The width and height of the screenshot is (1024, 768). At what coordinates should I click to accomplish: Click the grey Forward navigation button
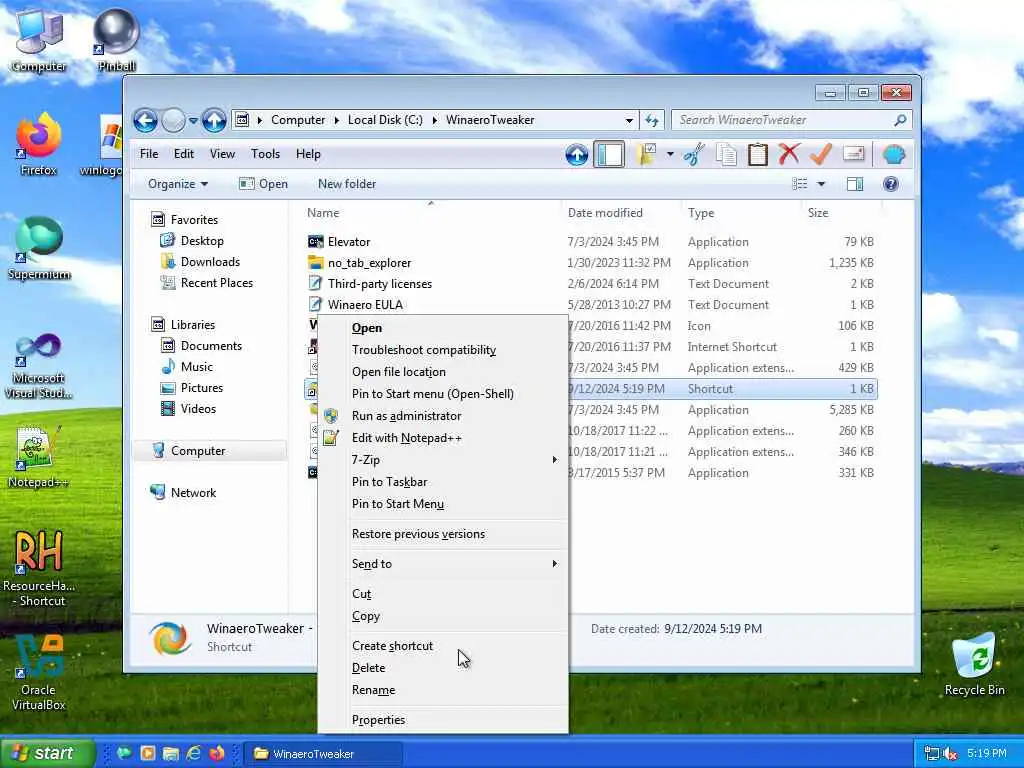tap(173, 120)
